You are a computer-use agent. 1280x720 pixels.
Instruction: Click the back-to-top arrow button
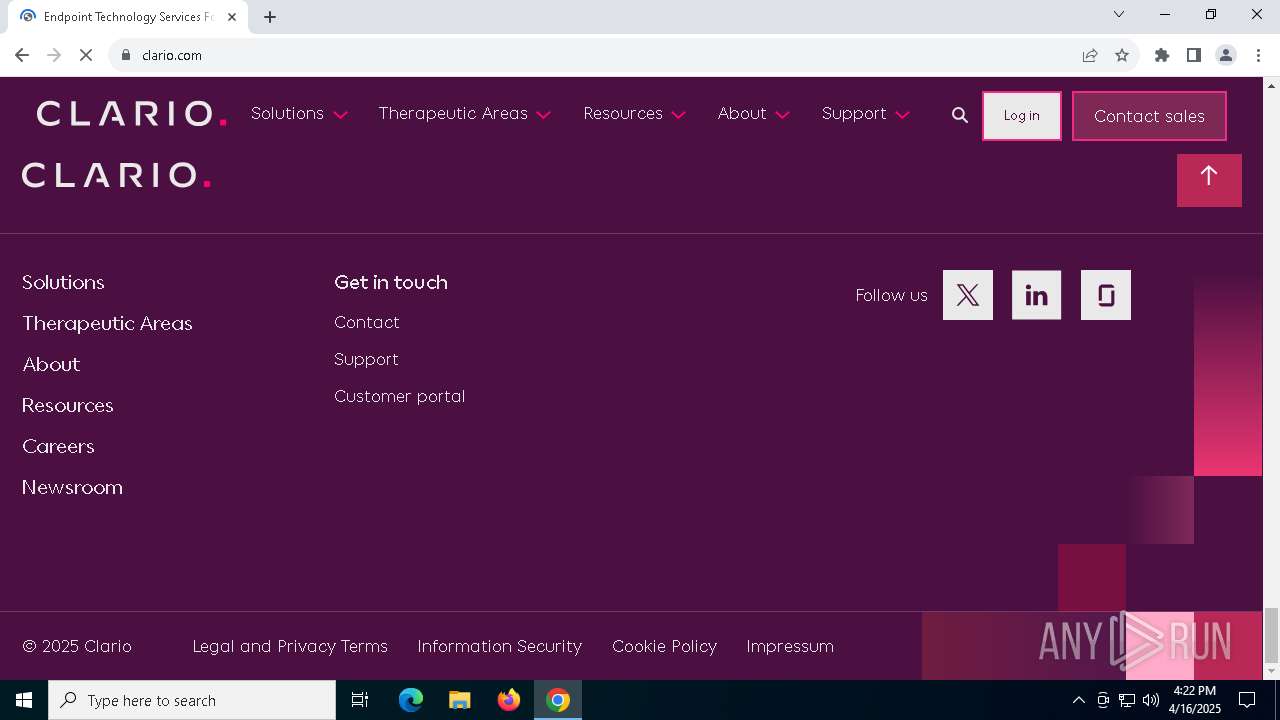coord(1209,180)
